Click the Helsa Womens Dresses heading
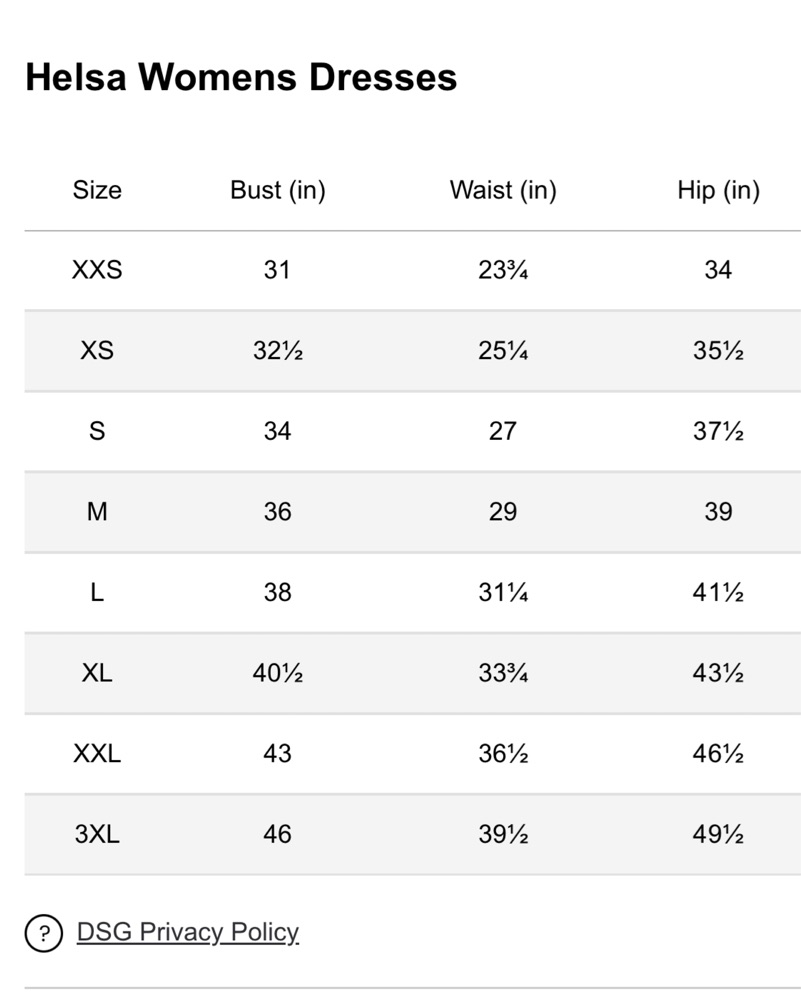801x1000 pixels. point(241,77)
